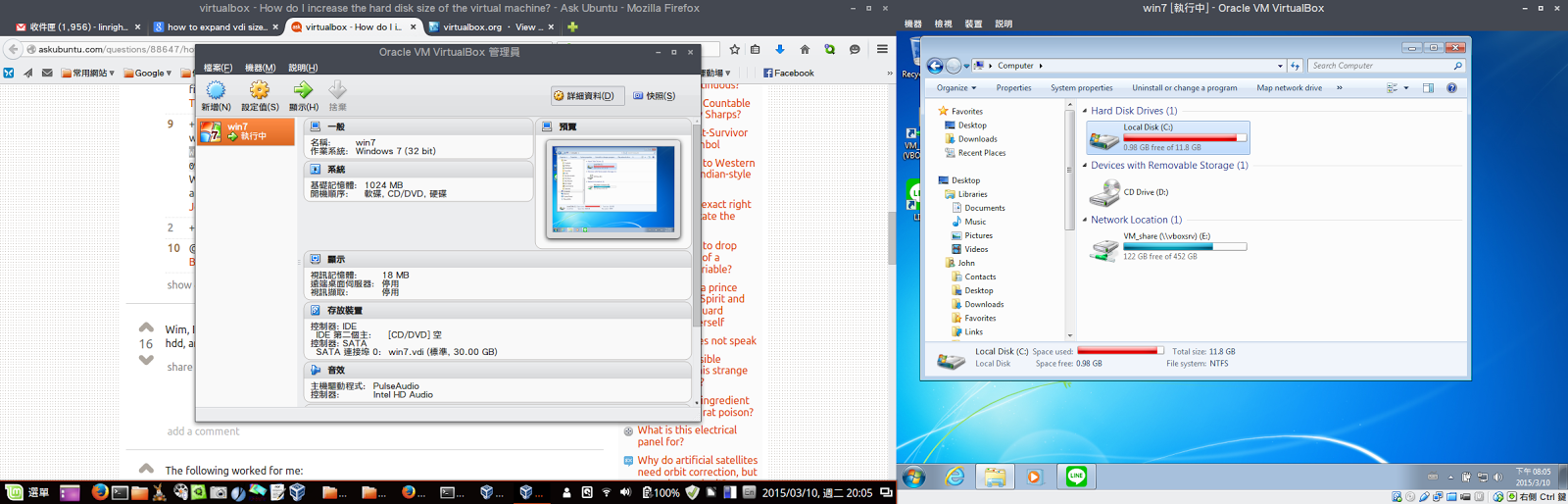This screenshot has width=1568, height=504.
Task: Select the win7 virtual machine entry
Action: [246, 131]
